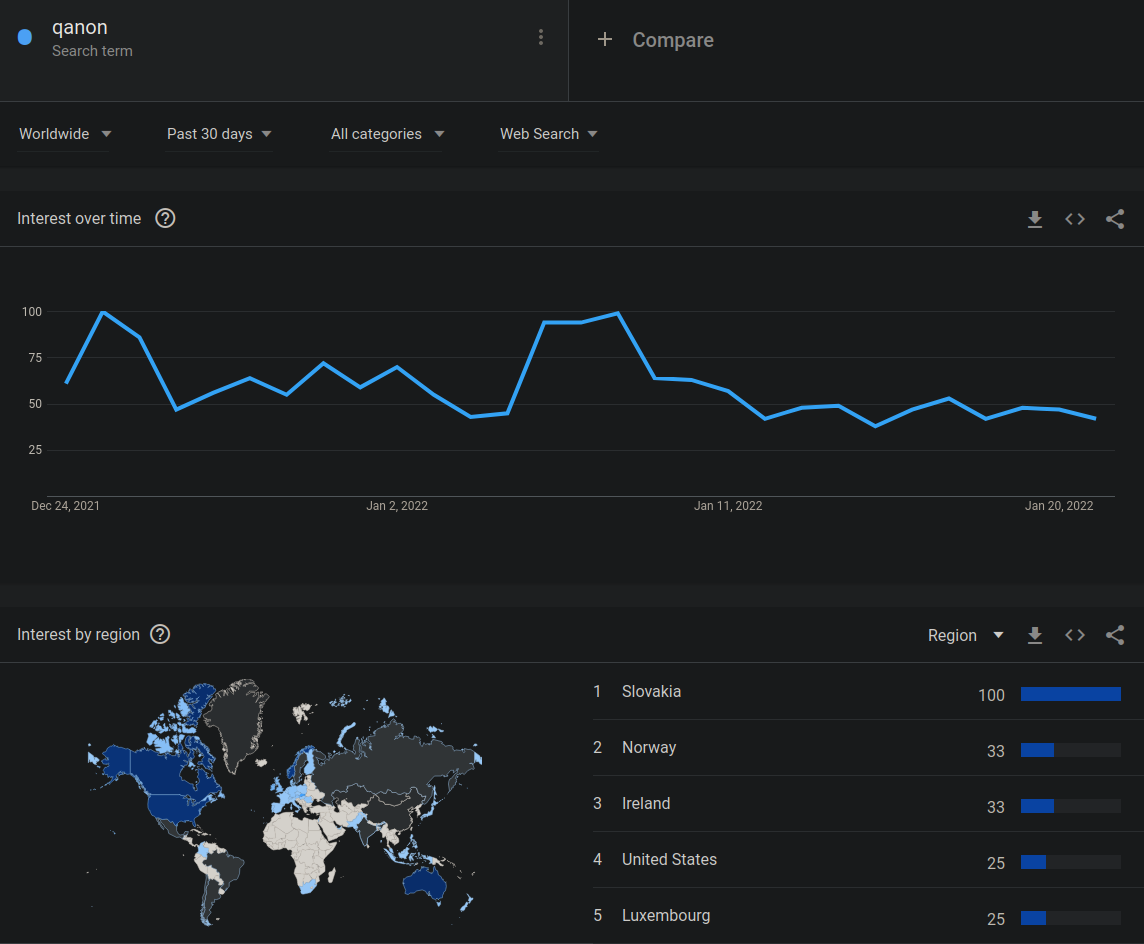This screenshot has width=1144, height=944.
Task: Click the 75 value on chart y-axis
Action: pyautogui.click(x=35, y=357)
